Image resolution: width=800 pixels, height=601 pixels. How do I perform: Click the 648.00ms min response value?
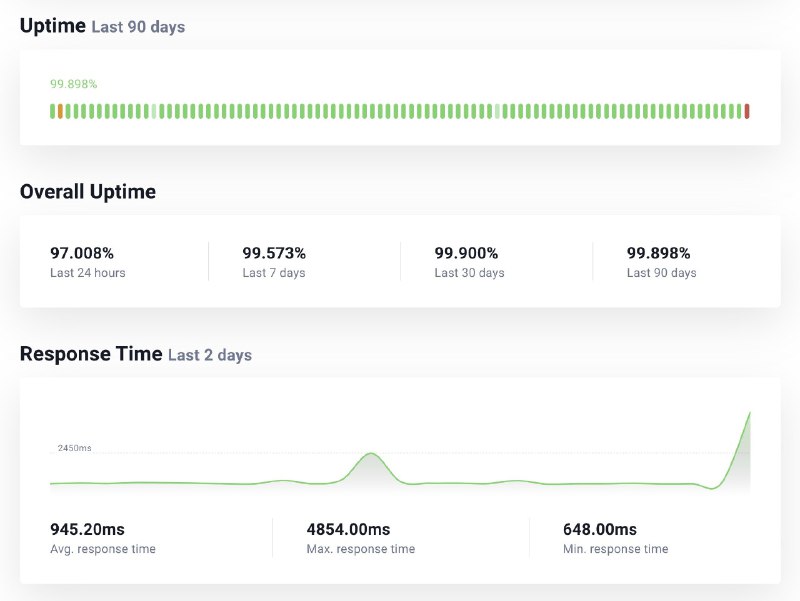coord(599,529)
